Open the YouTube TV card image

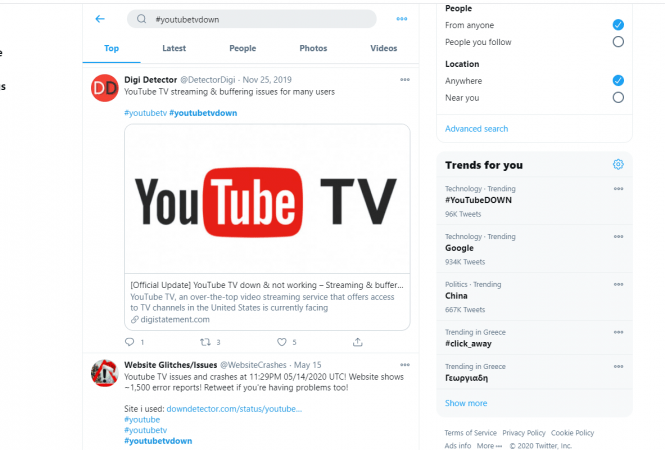[267, 199]
